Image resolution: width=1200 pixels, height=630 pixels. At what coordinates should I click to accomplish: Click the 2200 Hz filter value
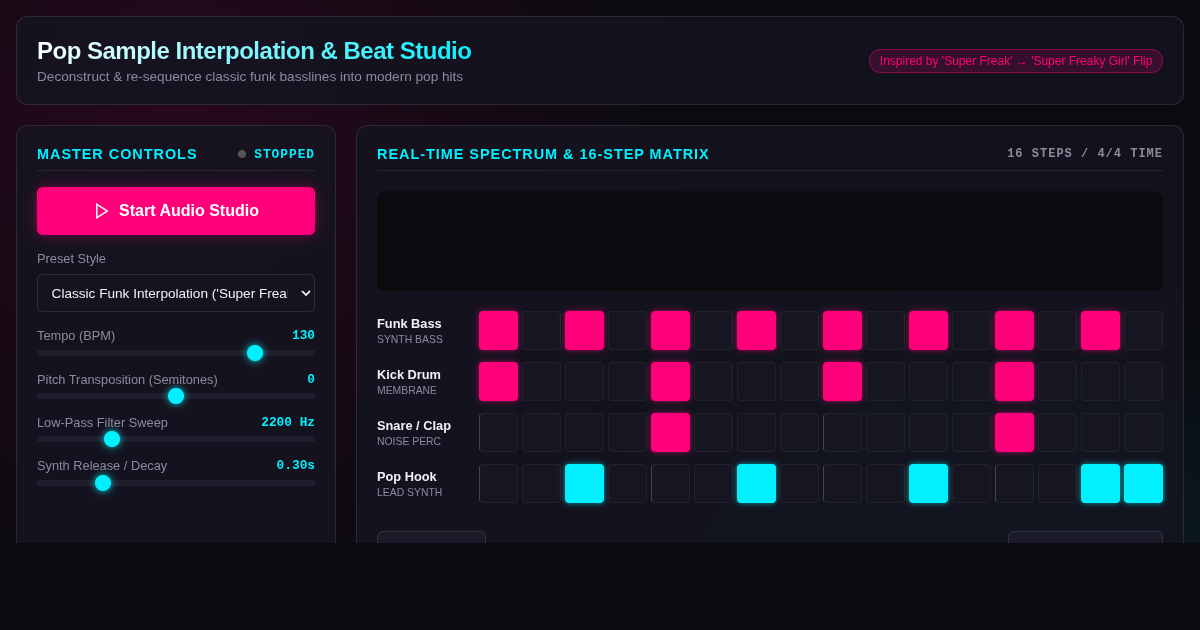(x=288, y=422)
